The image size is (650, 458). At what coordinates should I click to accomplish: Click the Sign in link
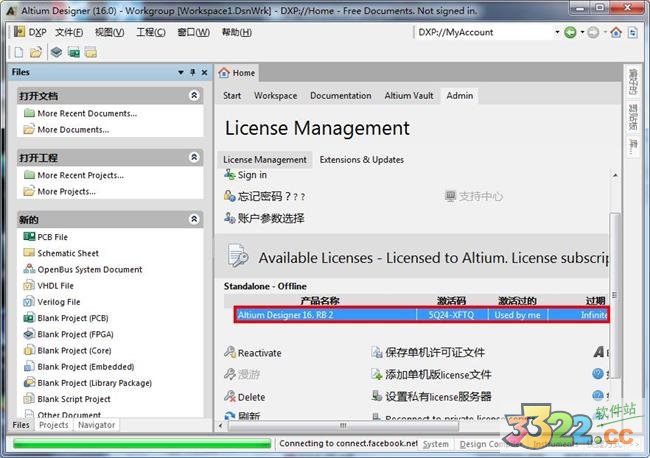coord(246,175)
